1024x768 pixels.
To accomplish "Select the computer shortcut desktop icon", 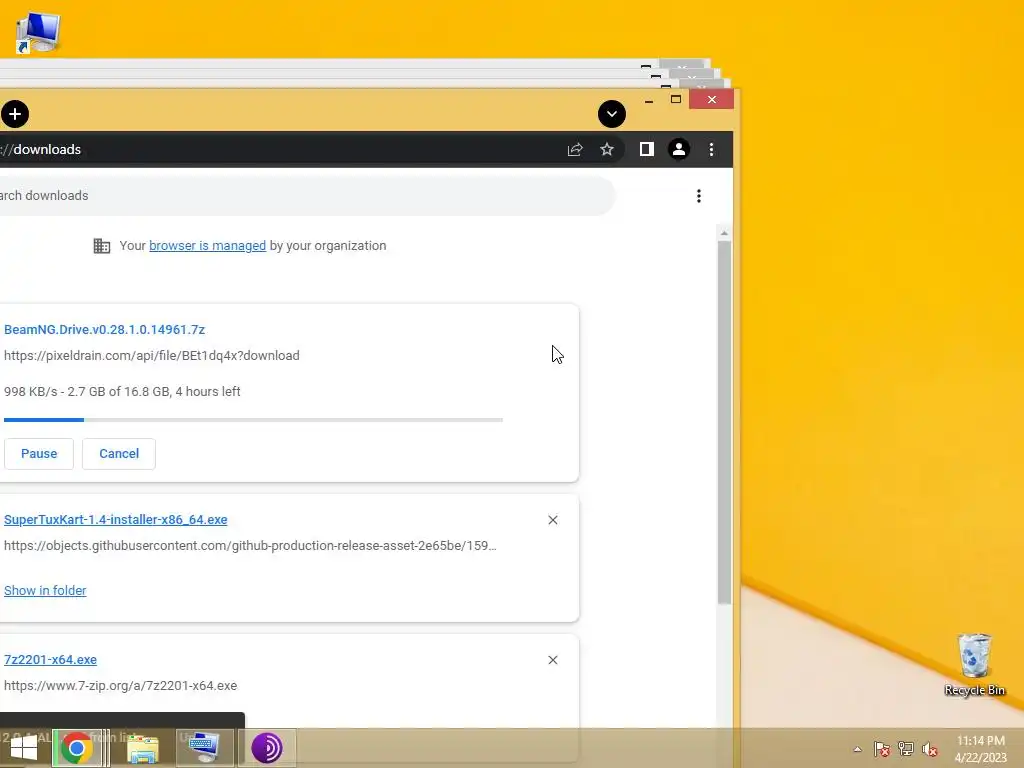I will tap(38, 33).
